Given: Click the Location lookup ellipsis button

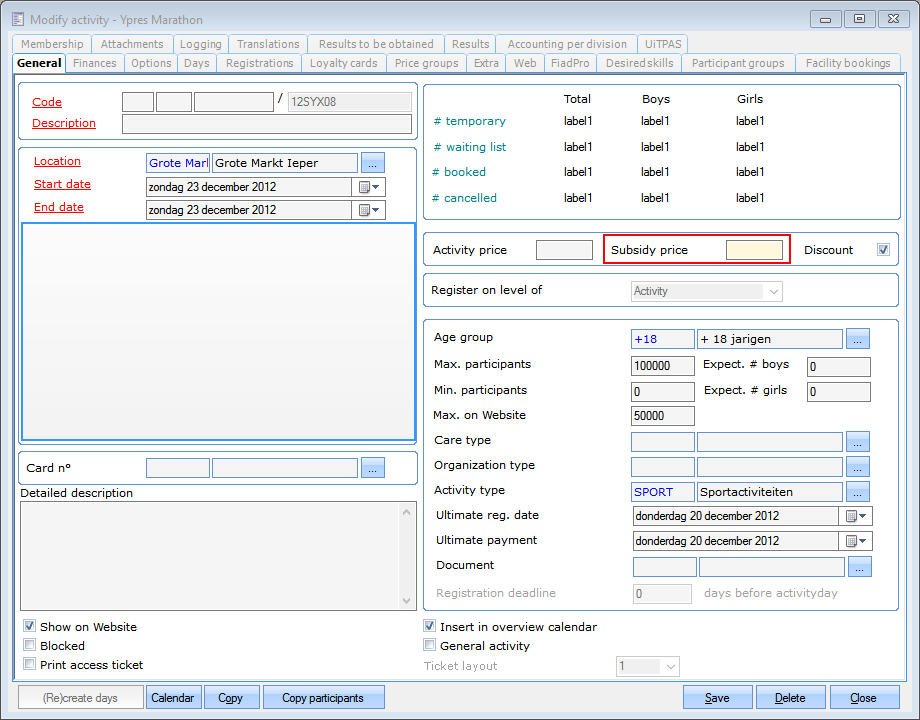Looking at the screenshot, I should (373, 162).
